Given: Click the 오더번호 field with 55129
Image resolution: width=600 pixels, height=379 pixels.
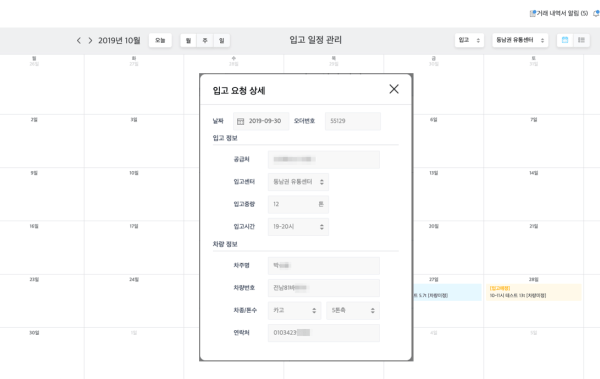Looking at the screenshot, I should pyautogui.click(x=353, y=121).
